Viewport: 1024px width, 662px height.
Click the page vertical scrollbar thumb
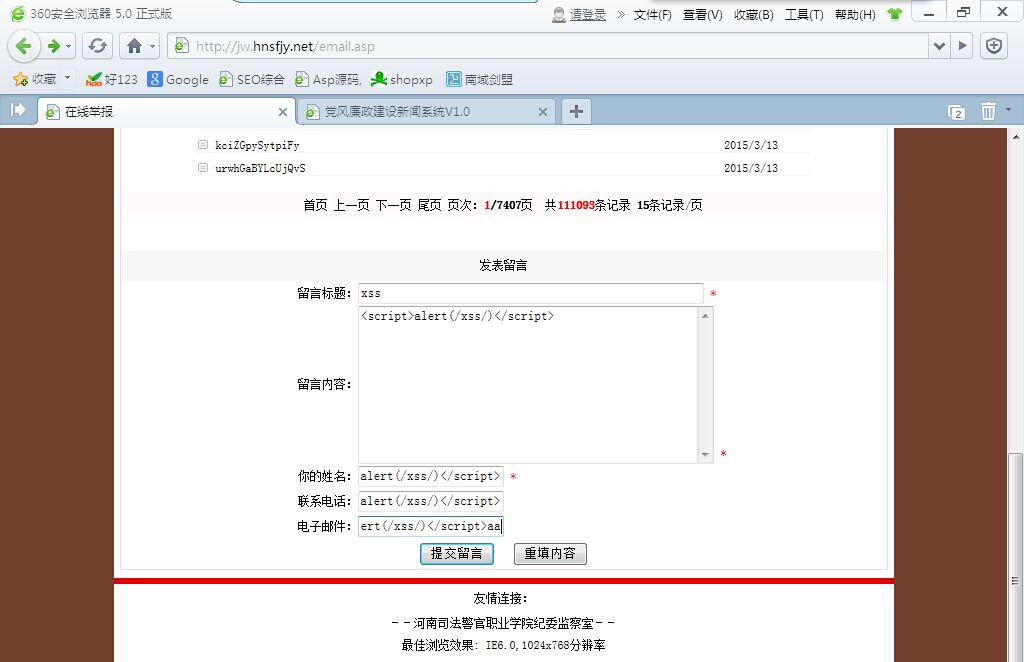(1015, 558)
